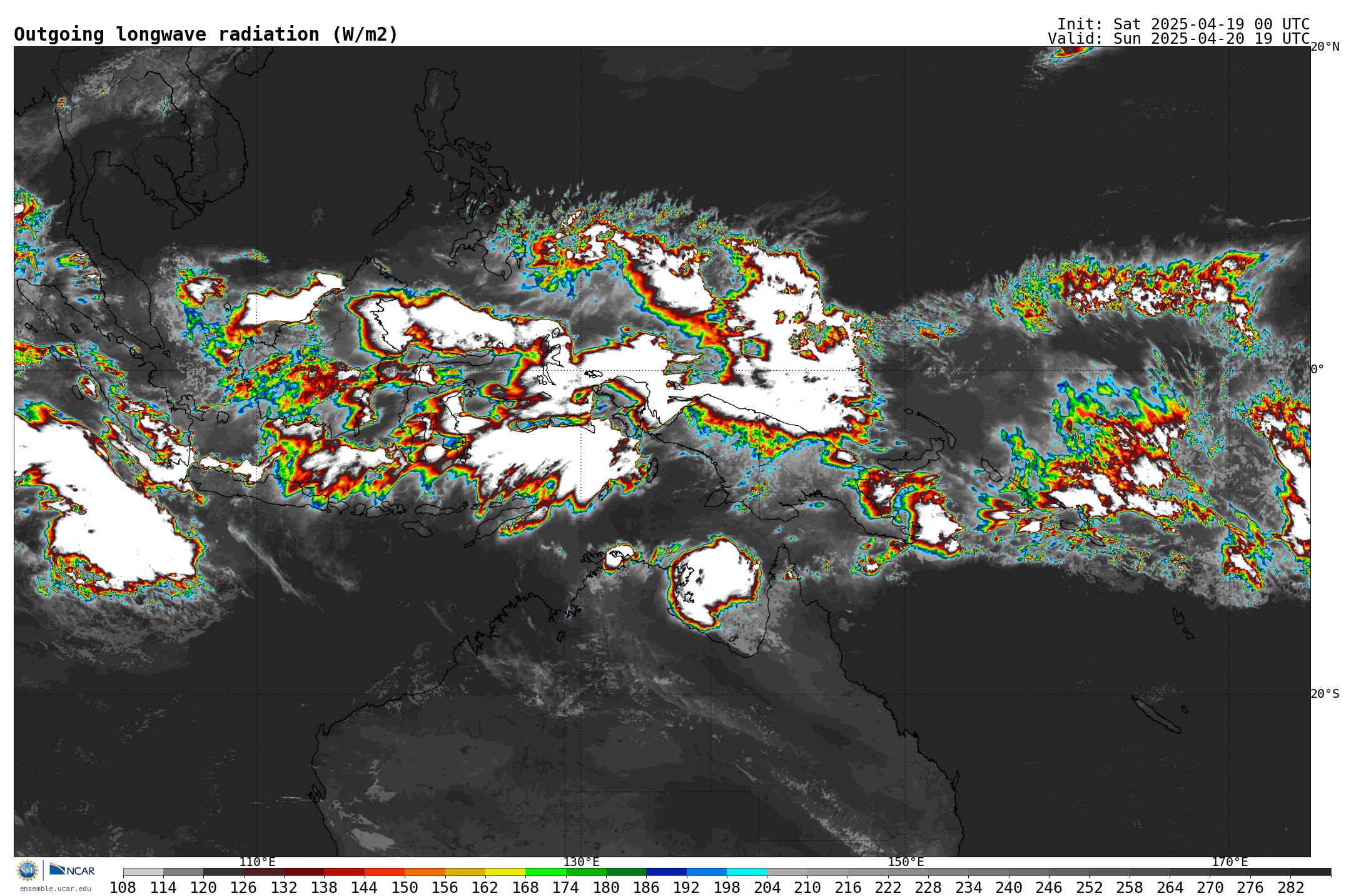This screenshot has width=1351, height=896.
Task: Click the 130°E longitude label
Action: tap(581, 862)
